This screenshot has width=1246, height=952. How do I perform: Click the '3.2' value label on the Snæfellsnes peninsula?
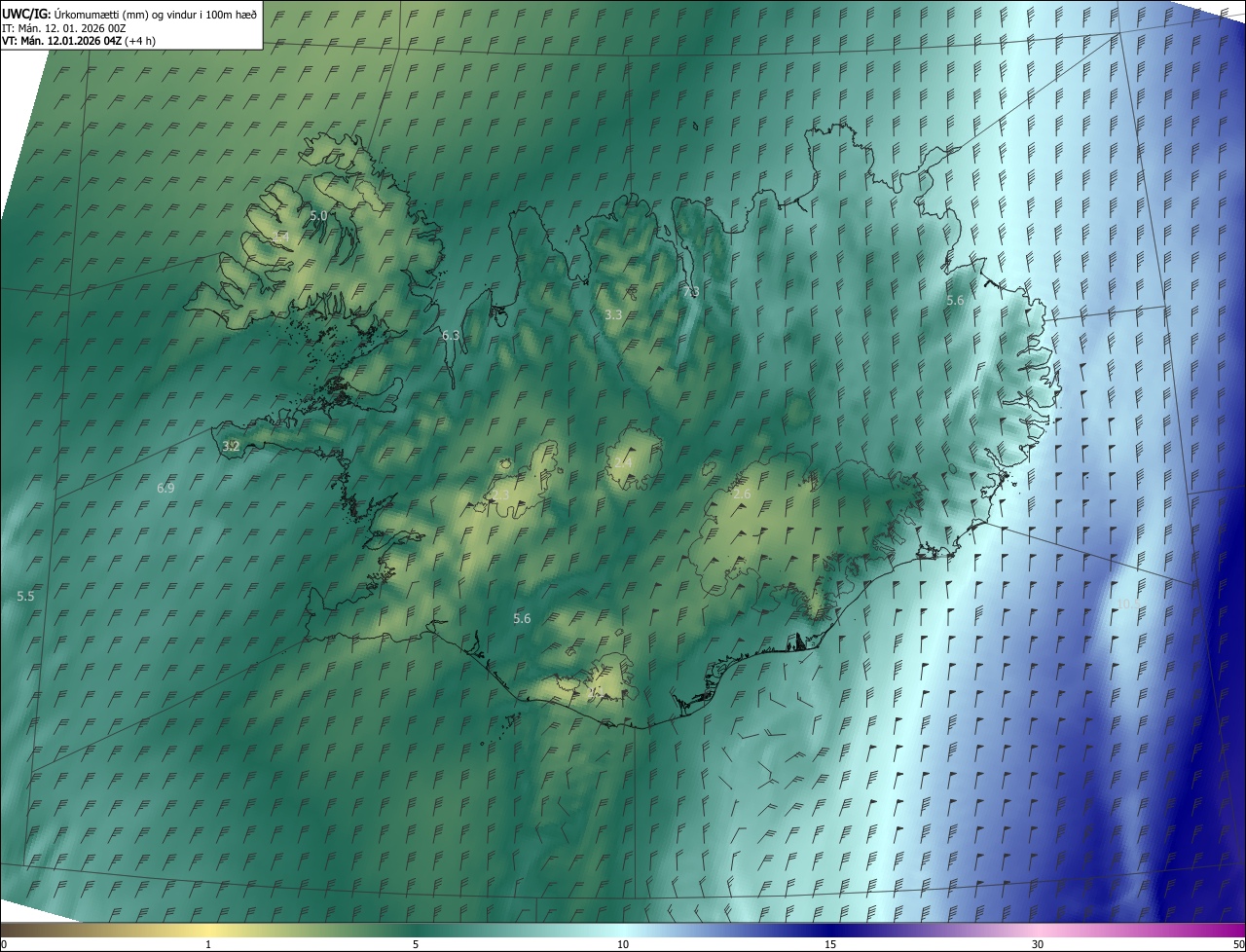tap(231, 446)
